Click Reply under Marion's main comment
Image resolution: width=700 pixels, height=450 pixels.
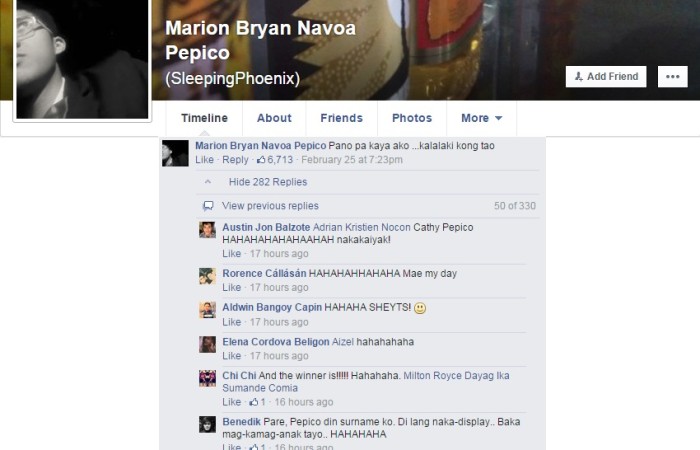[235, 160]
